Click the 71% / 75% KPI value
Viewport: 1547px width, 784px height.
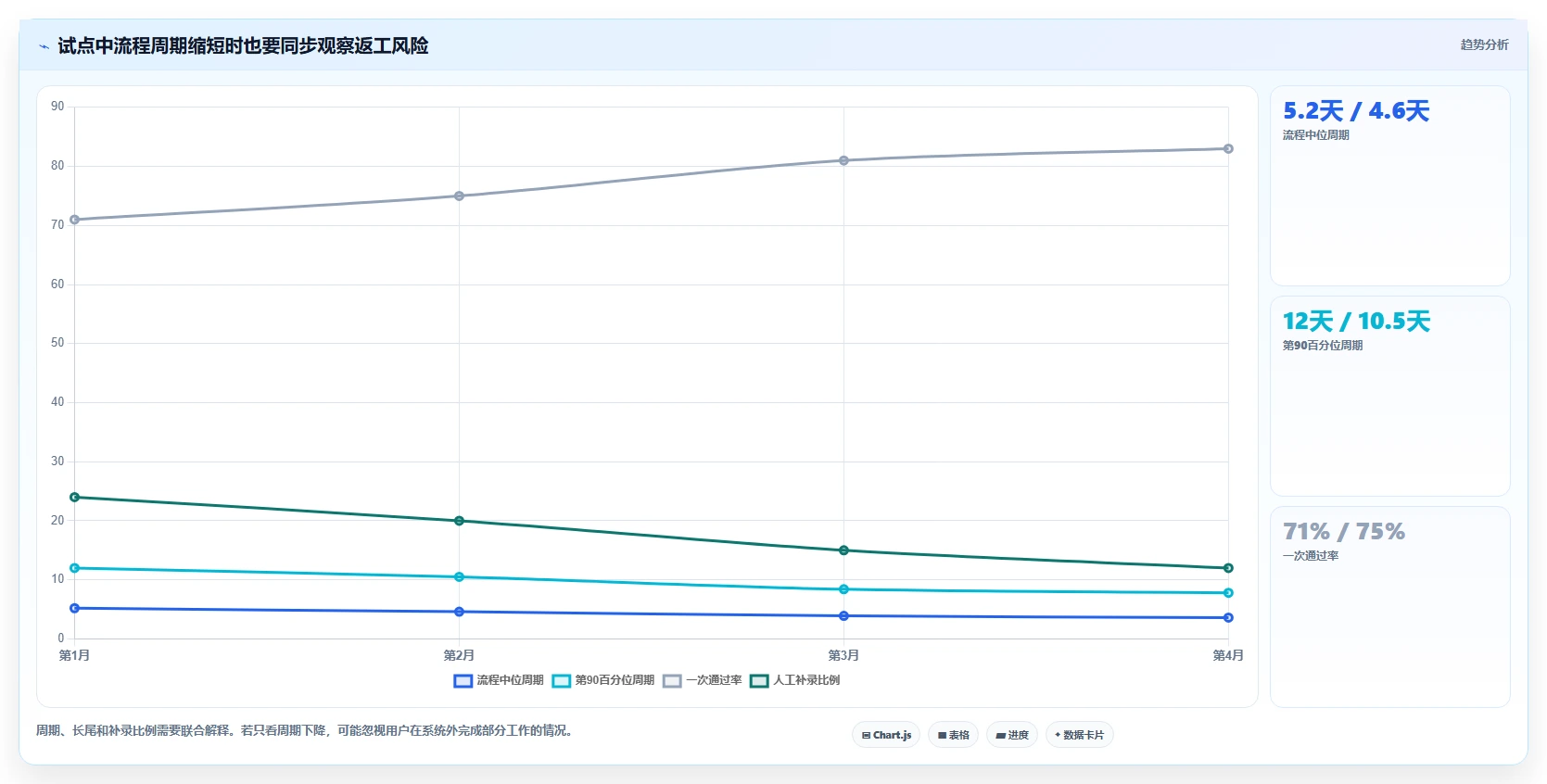click(x=1344, y=532)
